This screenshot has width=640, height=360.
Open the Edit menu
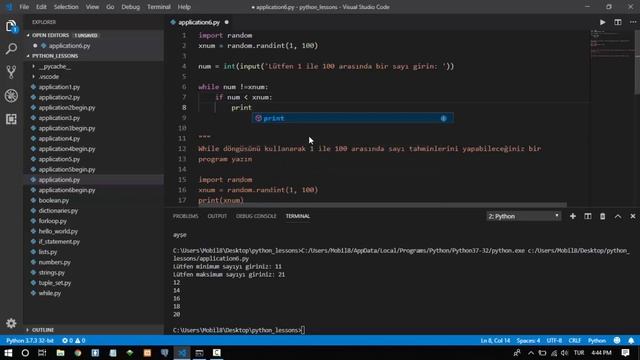[41, 7]
